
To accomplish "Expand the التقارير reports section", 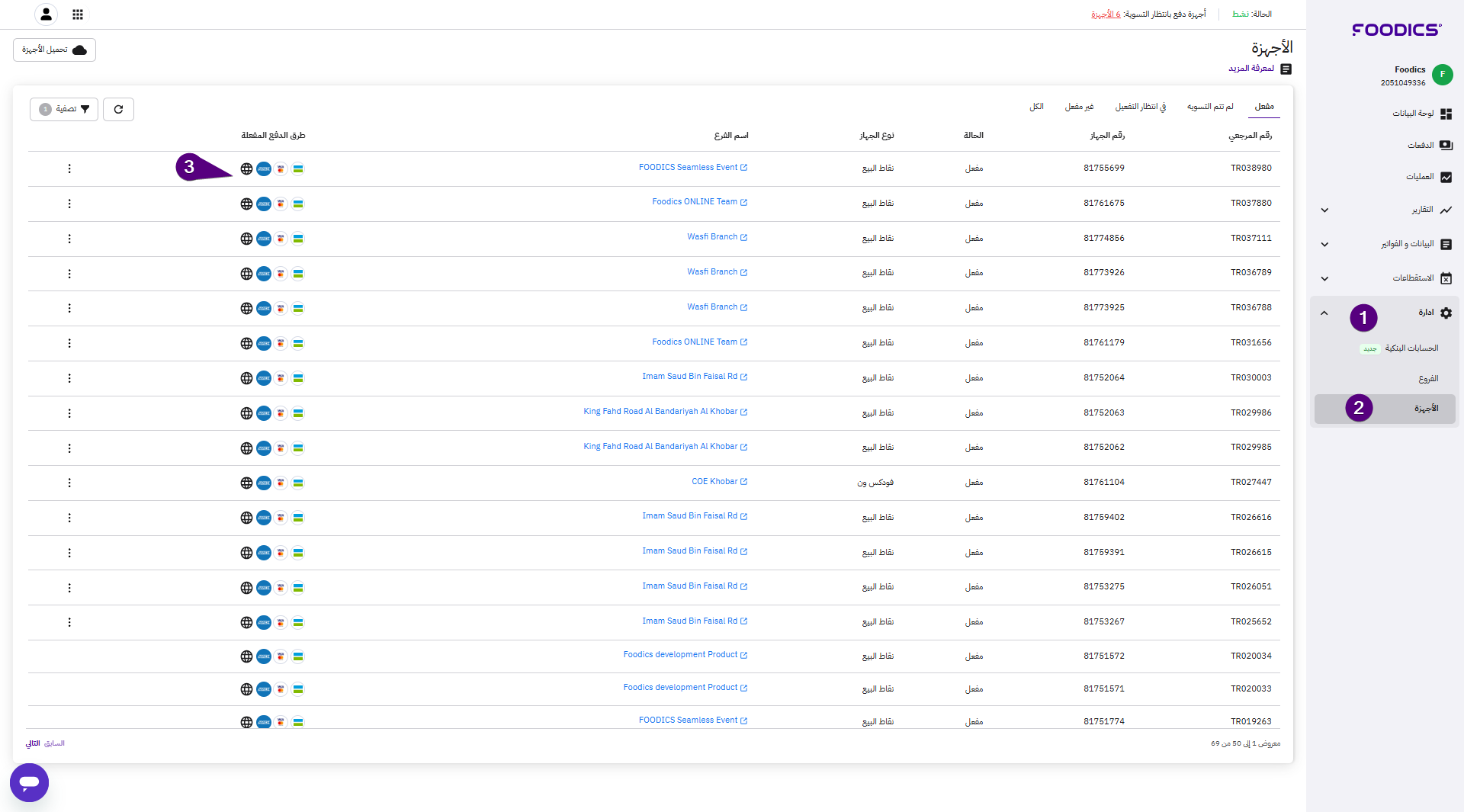I will [x=1324, y=210].
